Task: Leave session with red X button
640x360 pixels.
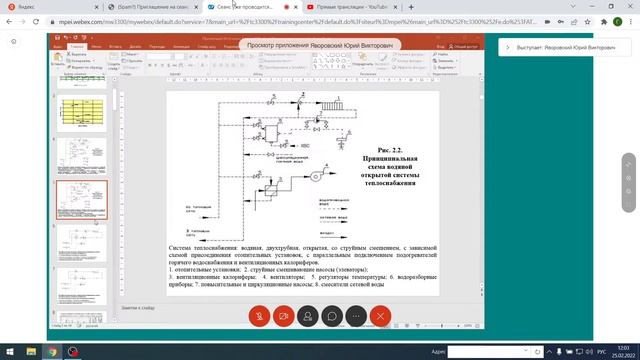Action: (380, 316)
